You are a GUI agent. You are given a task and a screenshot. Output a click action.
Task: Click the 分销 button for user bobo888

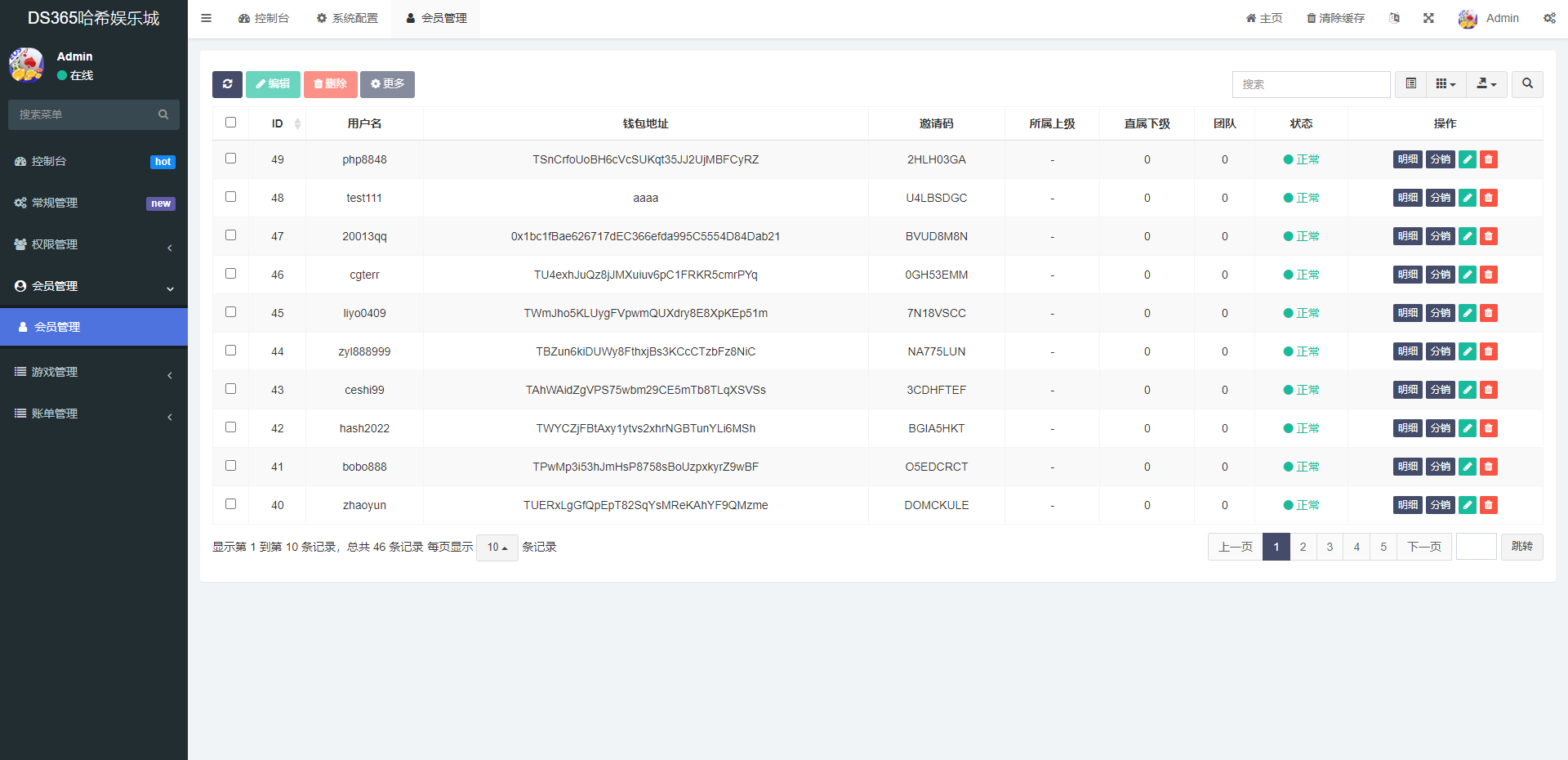1440,467
